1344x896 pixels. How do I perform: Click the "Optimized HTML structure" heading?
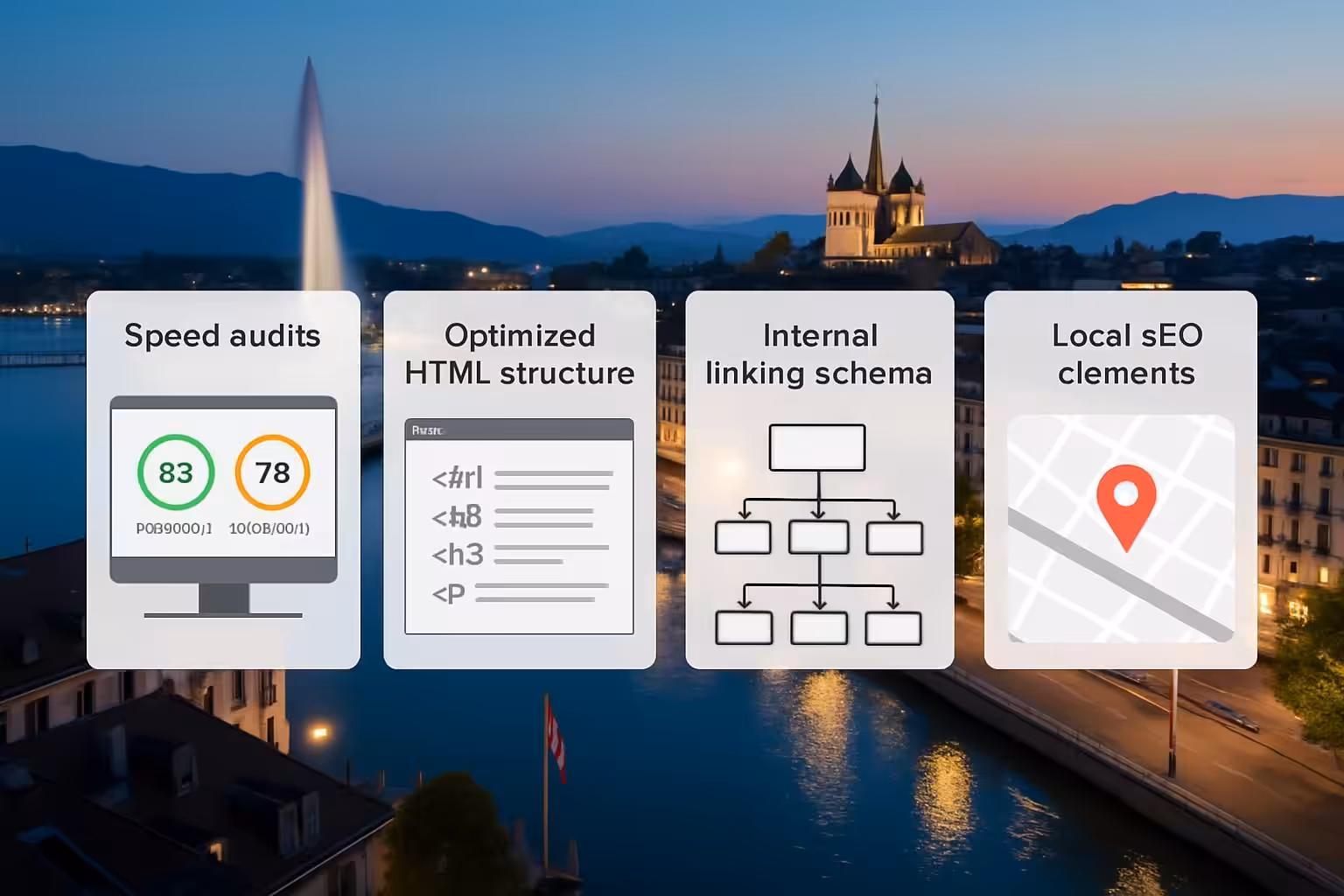click(520, 354)
